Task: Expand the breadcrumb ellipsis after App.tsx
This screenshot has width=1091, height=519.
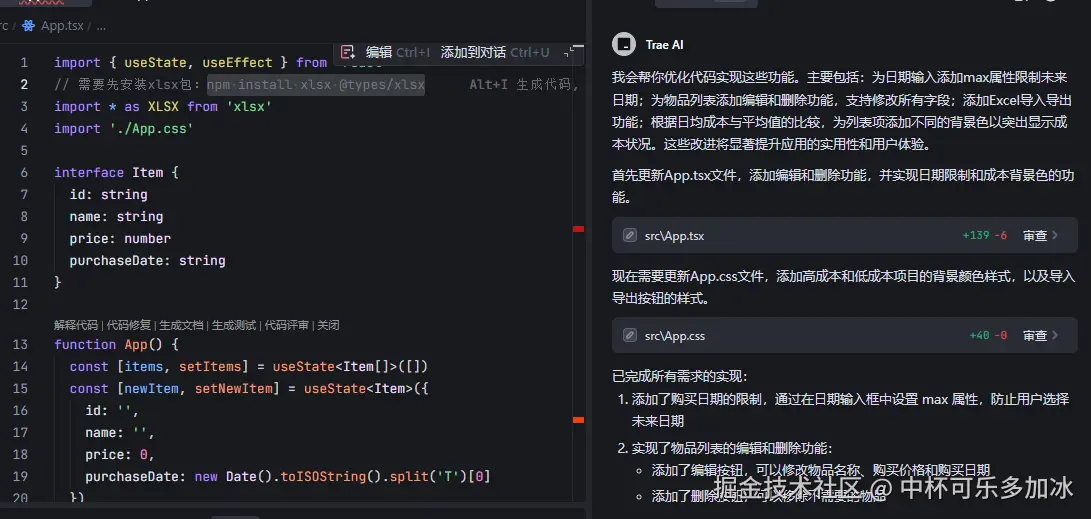Action: click(x=101, y=26)
